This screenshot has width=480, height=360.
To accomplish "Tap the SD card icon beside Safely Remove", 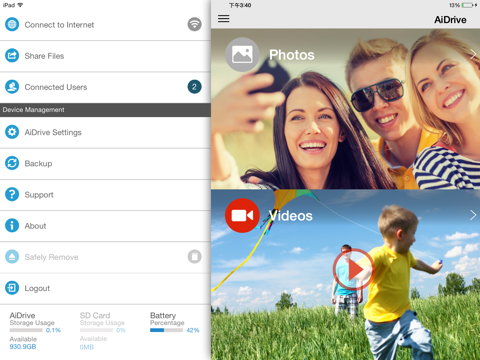I will coord(194,257).
